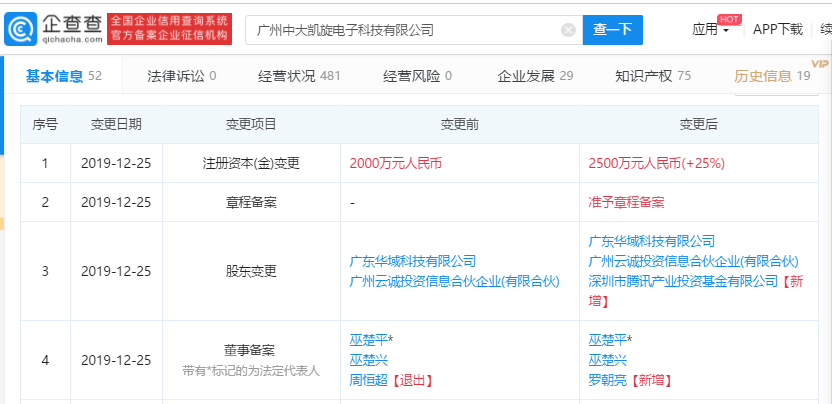Click the red 全国企业信用查询系统 banner
Viewport: 832px width, 404px height.
pyautogui.click(x=169, y=29)
